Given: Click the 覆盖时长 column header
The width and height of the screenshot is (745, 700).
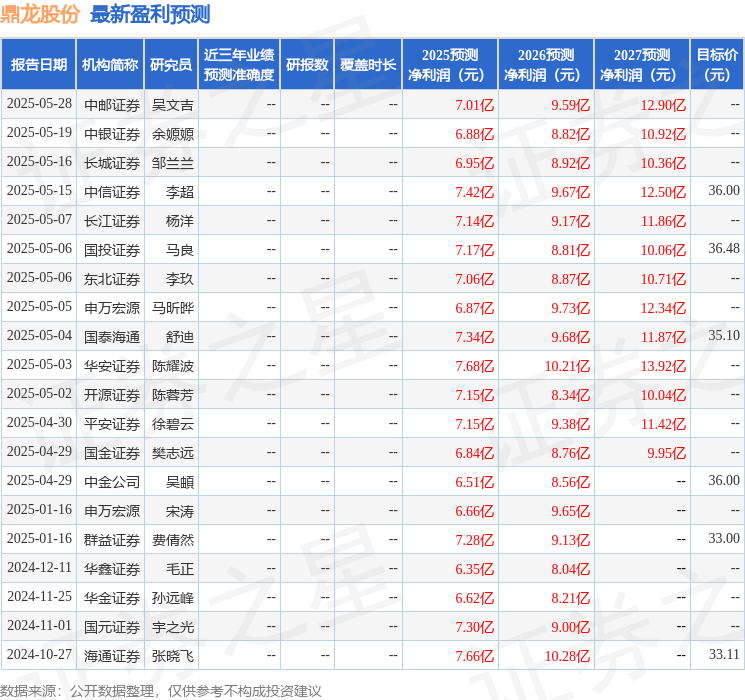Looking at the screenshot, I should 368,64.
